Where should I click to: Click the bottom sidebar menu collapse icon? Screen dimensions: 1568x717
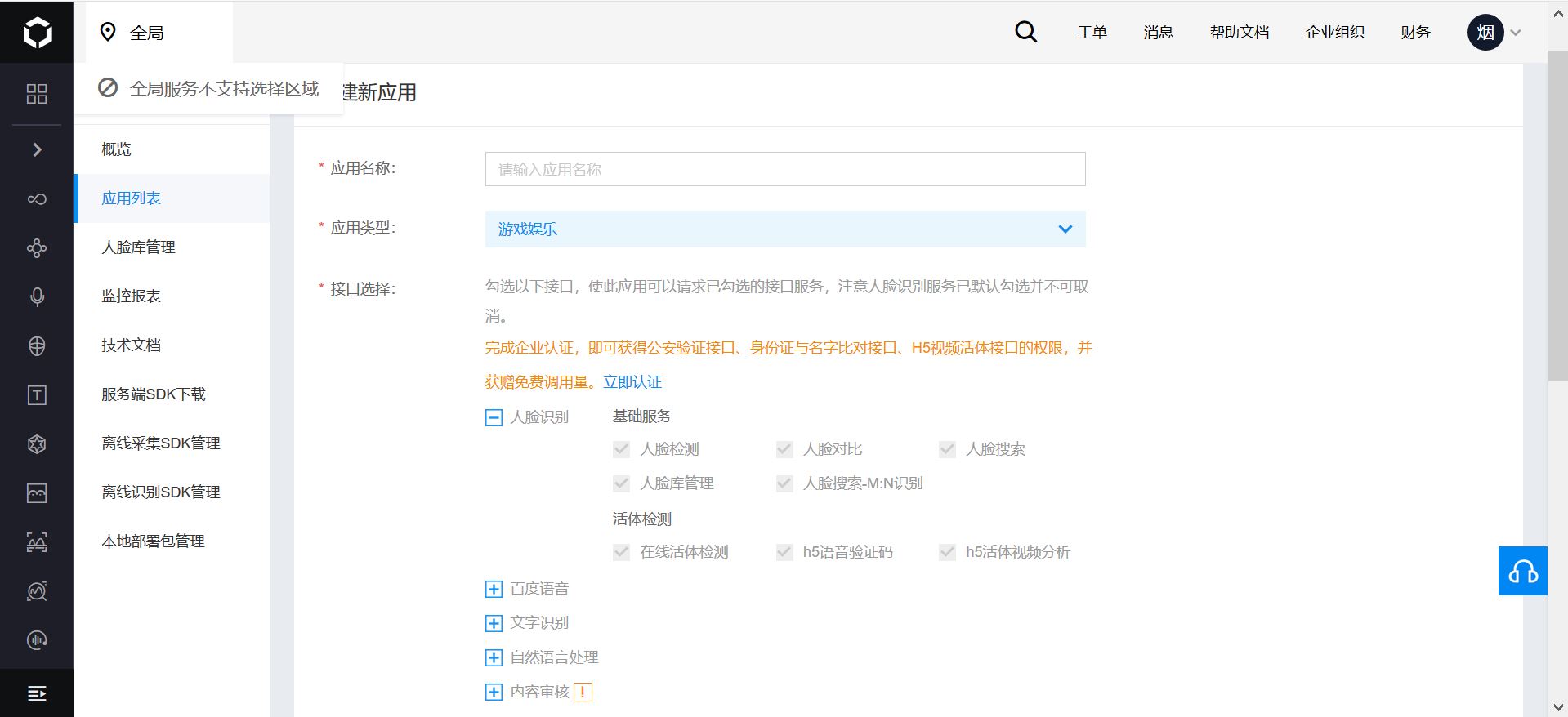[37, 693]
